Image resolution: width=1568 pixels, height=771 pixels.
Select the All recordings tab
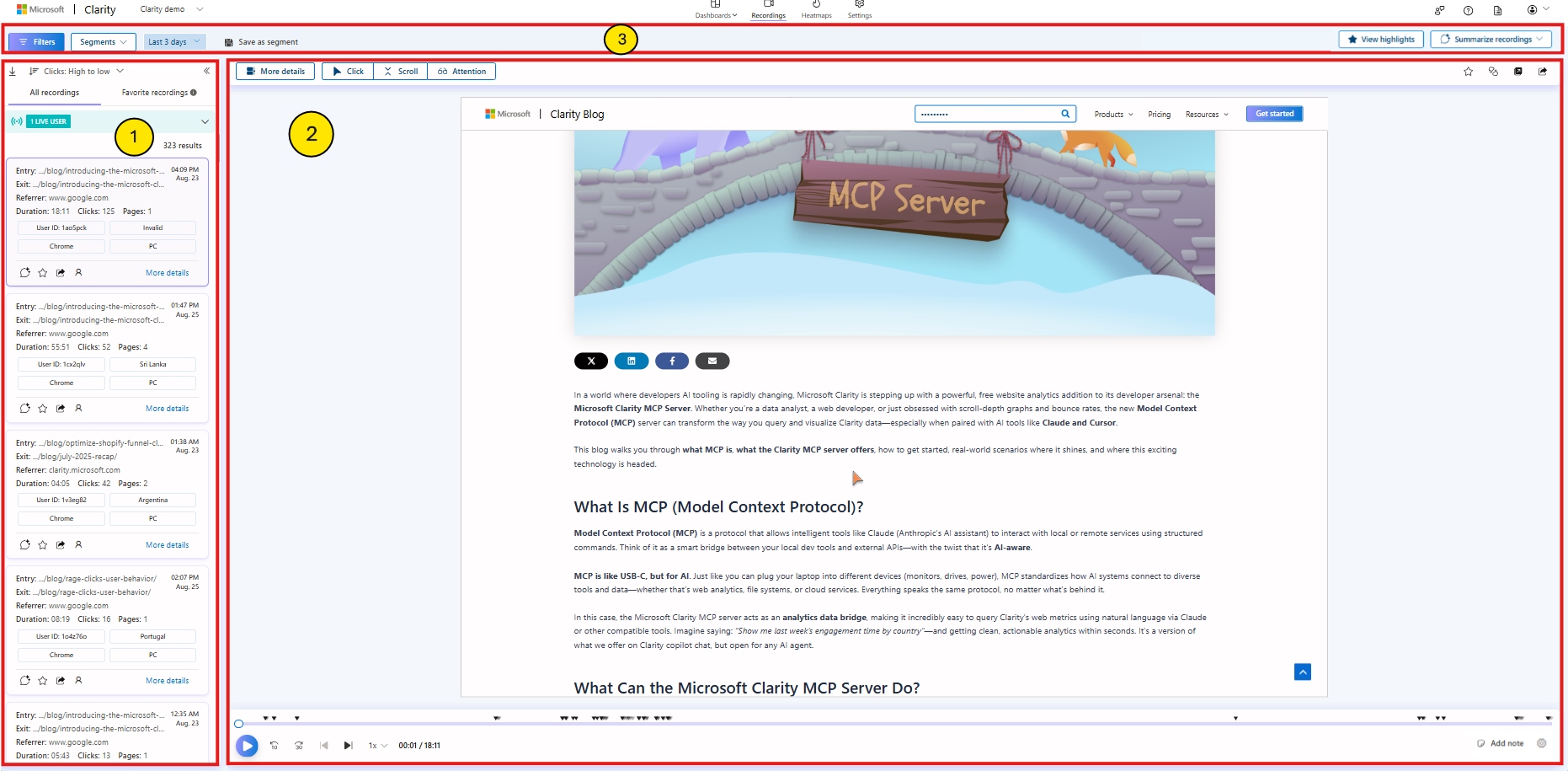click(x=55, y=93)
